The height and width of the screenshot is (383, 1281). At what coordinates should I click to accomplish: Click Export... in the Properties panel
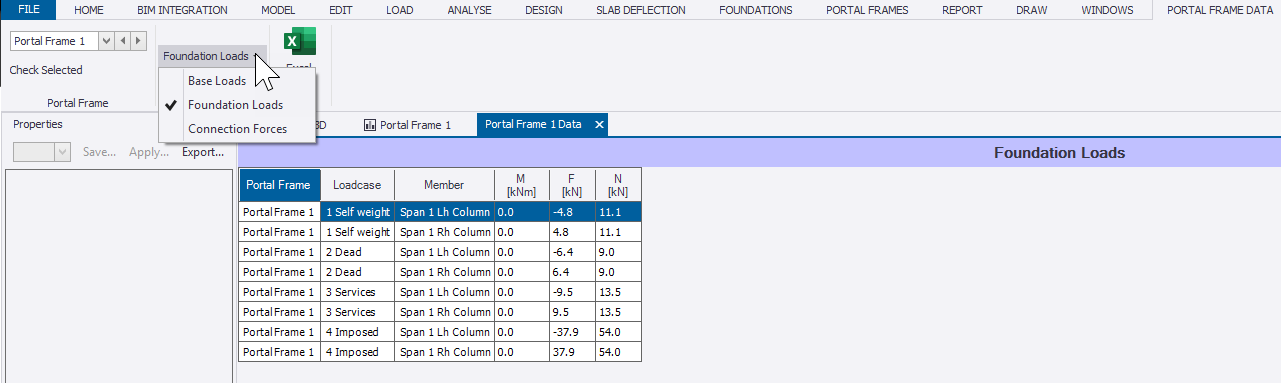coord(203,152)
